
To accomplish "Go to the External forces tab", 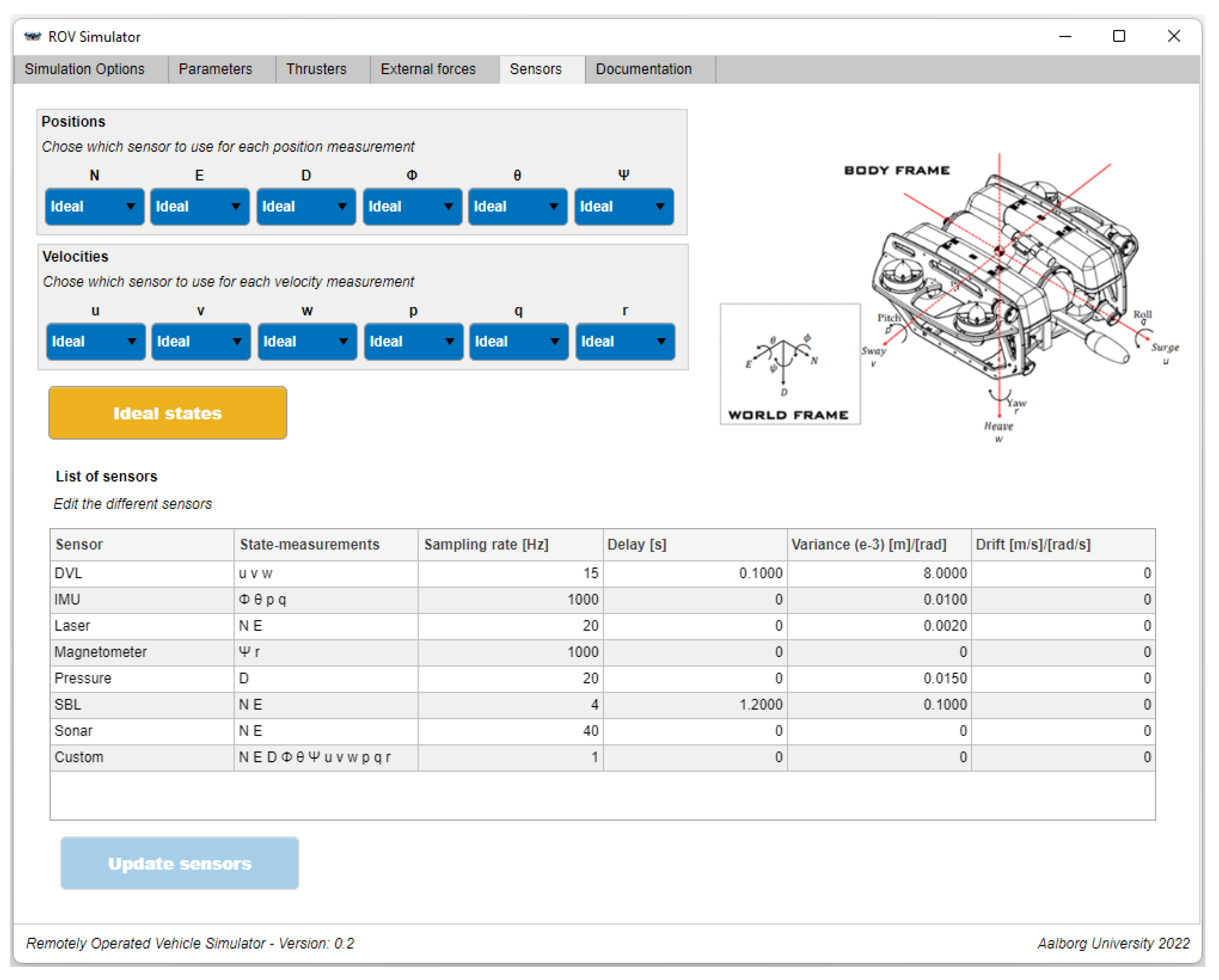I will click(x=428, y=69).
